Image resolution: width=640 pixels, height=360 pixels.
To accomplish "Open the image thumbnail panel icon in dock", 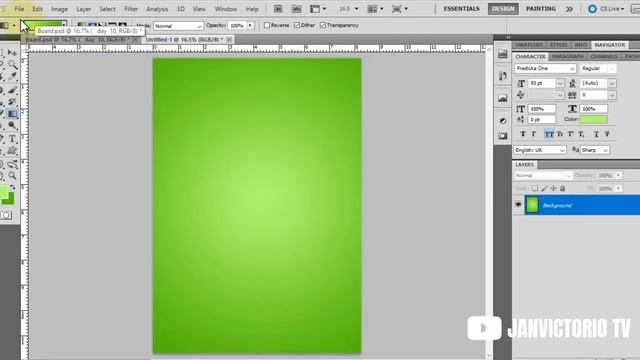I will click(502, 98).
